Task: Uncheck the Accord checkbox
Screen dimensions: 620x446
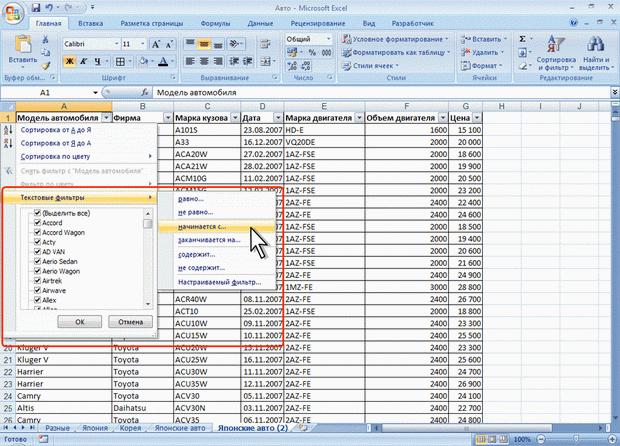Action: point(38,223)
